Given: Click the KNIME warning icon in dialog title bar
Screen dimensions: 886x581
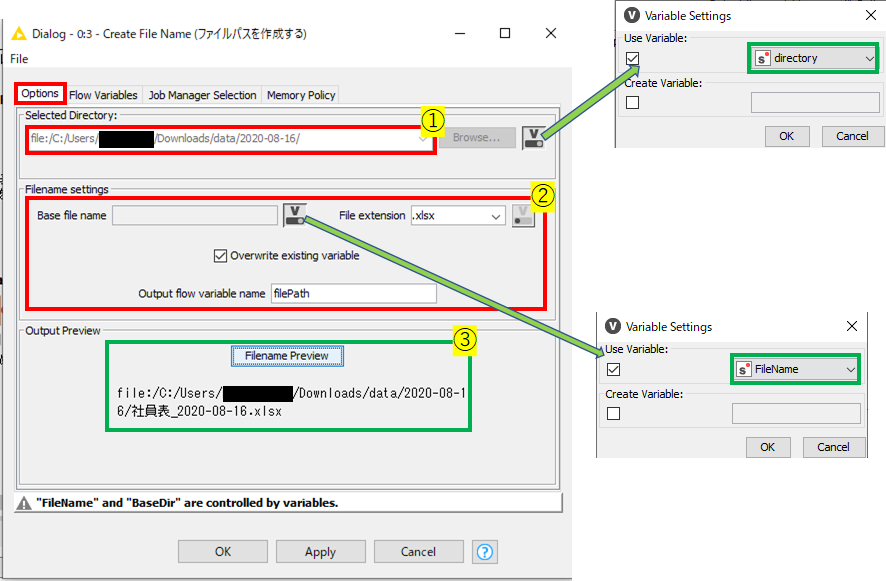Looking at the screenshot, I should pyautogui.click(x=19, y=34).
